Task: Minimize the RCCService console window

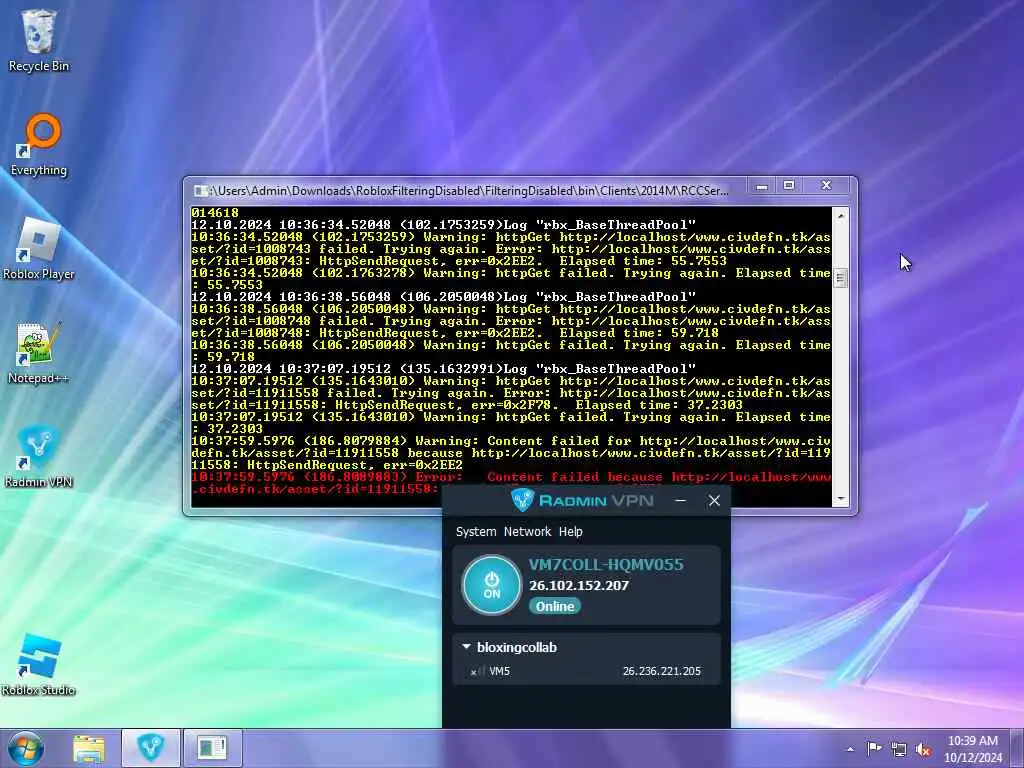Action: point(761,186)
